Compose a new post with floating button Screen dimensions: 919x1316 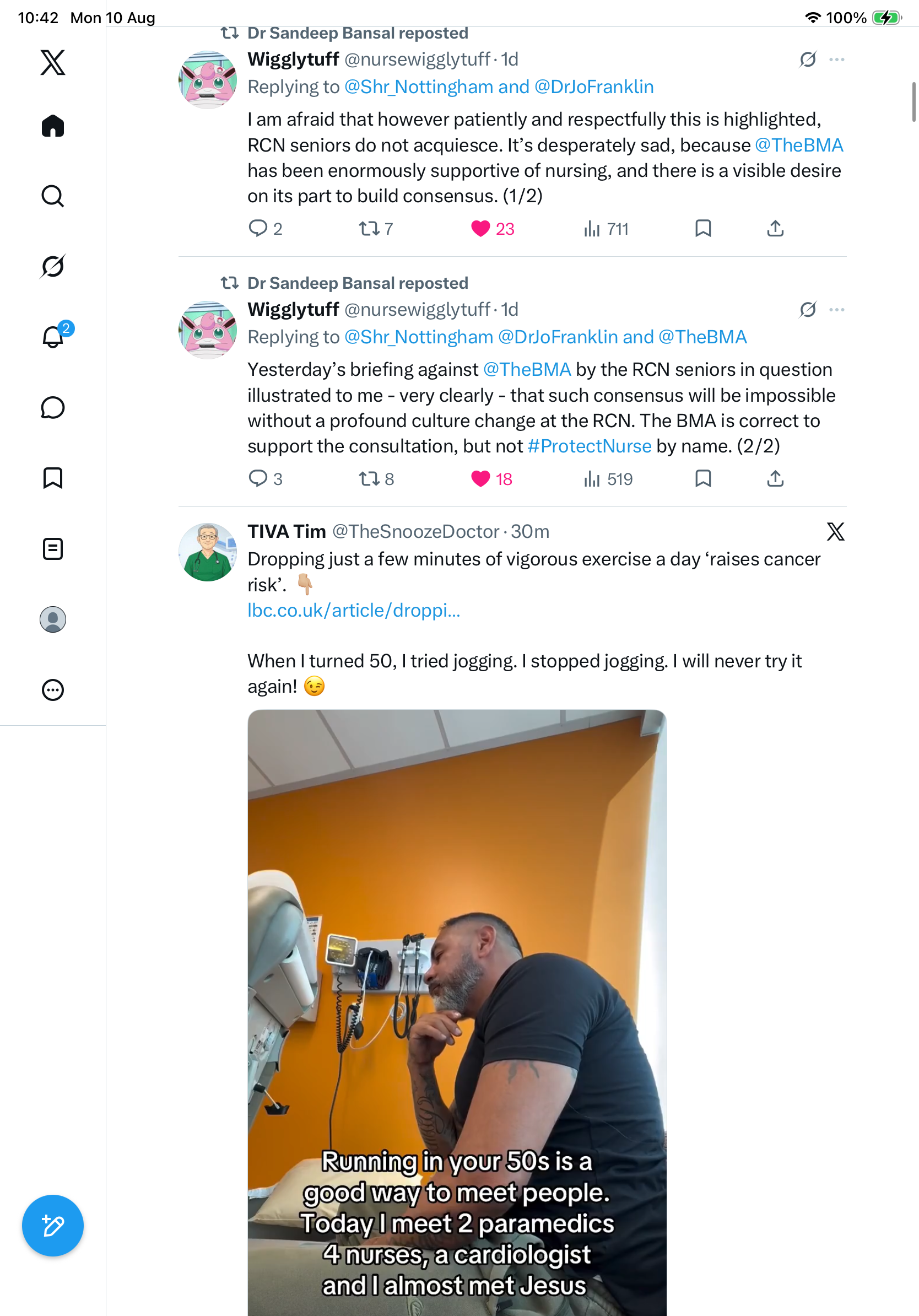coord(53,1226)
